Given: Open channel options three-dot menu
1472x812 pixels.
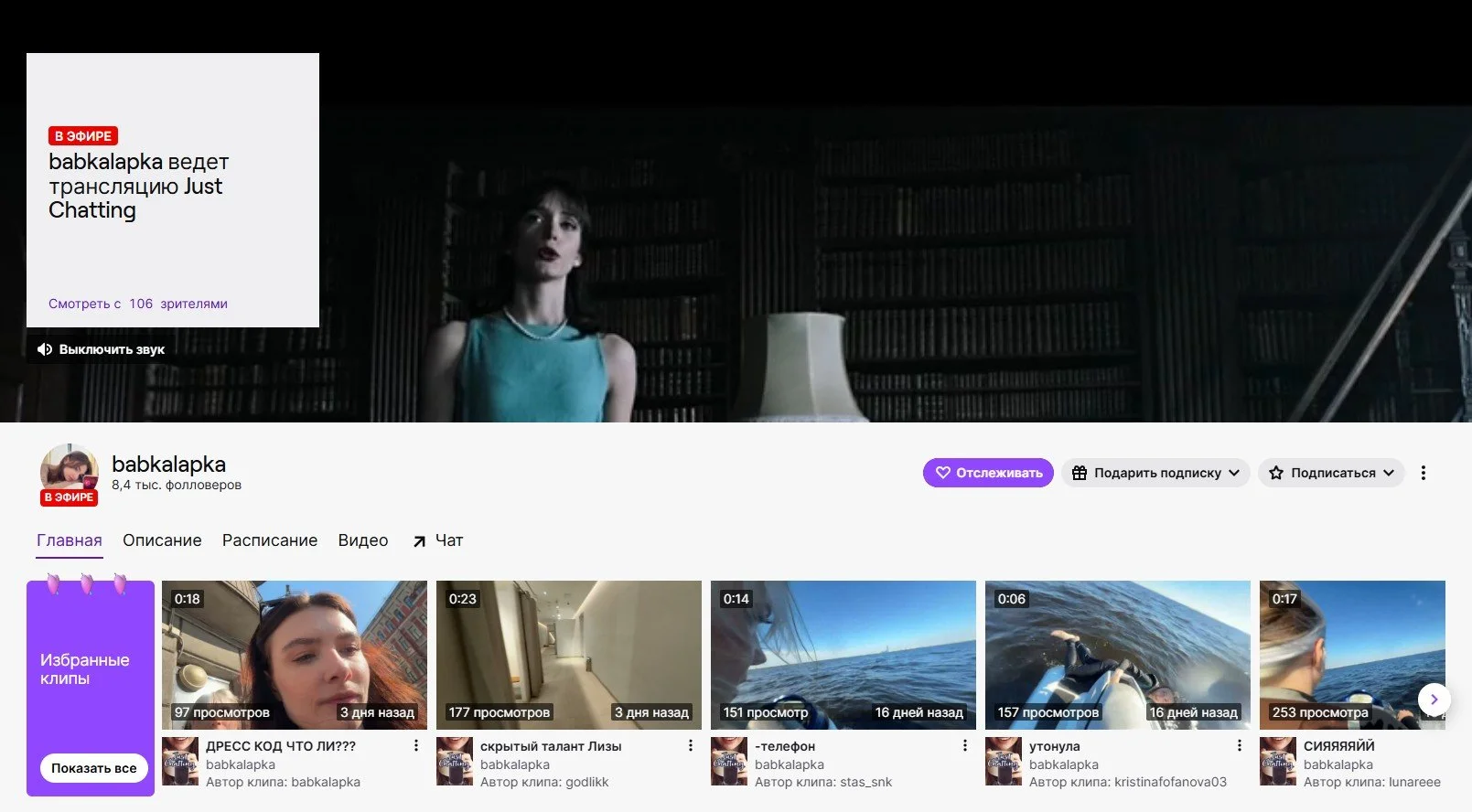Looking at the screenshot, I should click(1423, 473).
